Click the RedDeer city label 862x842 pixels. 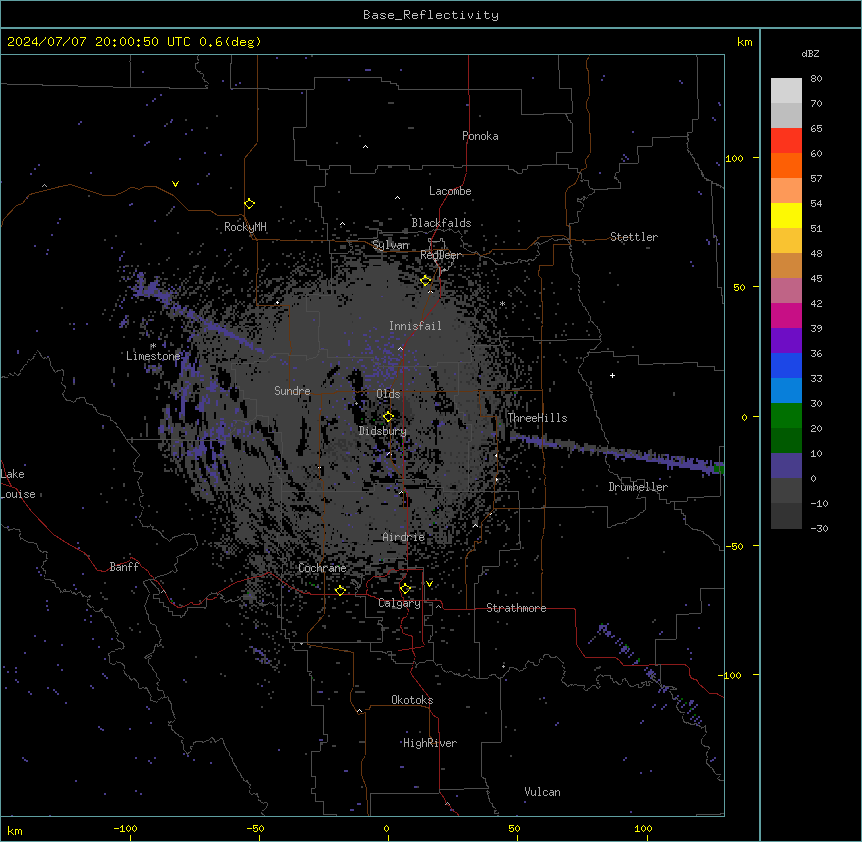click(x=440, y=255)
